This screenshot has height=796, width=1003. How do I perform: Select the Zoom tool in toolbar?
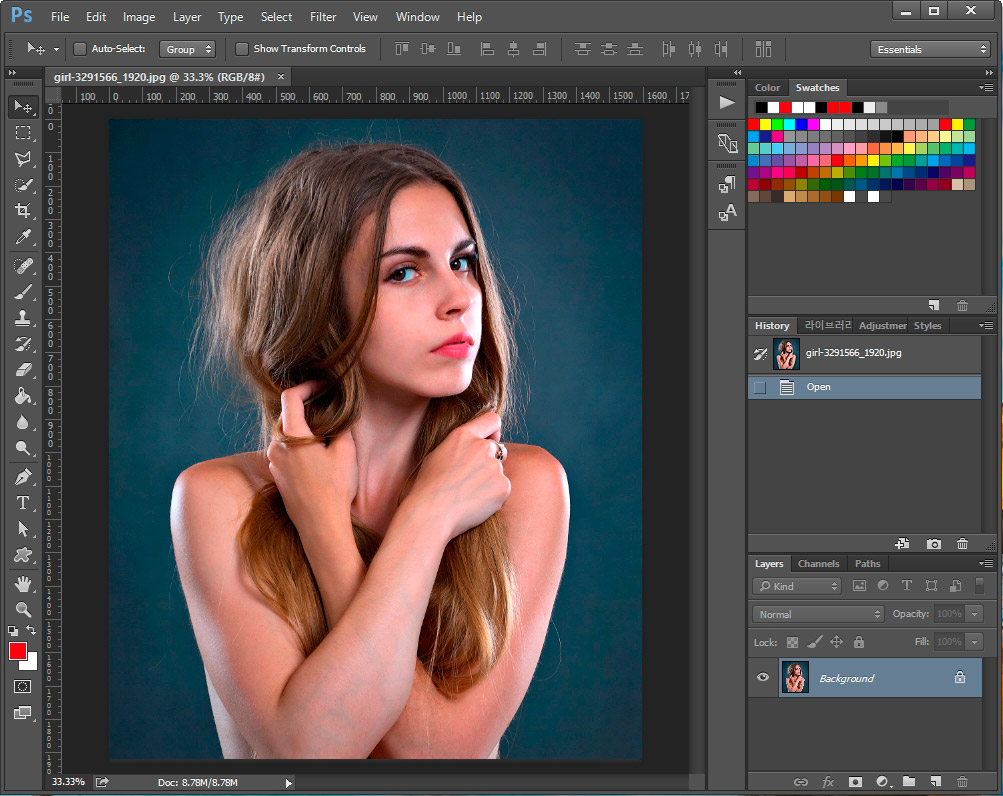pyautogui.click(x=22, y=609)
